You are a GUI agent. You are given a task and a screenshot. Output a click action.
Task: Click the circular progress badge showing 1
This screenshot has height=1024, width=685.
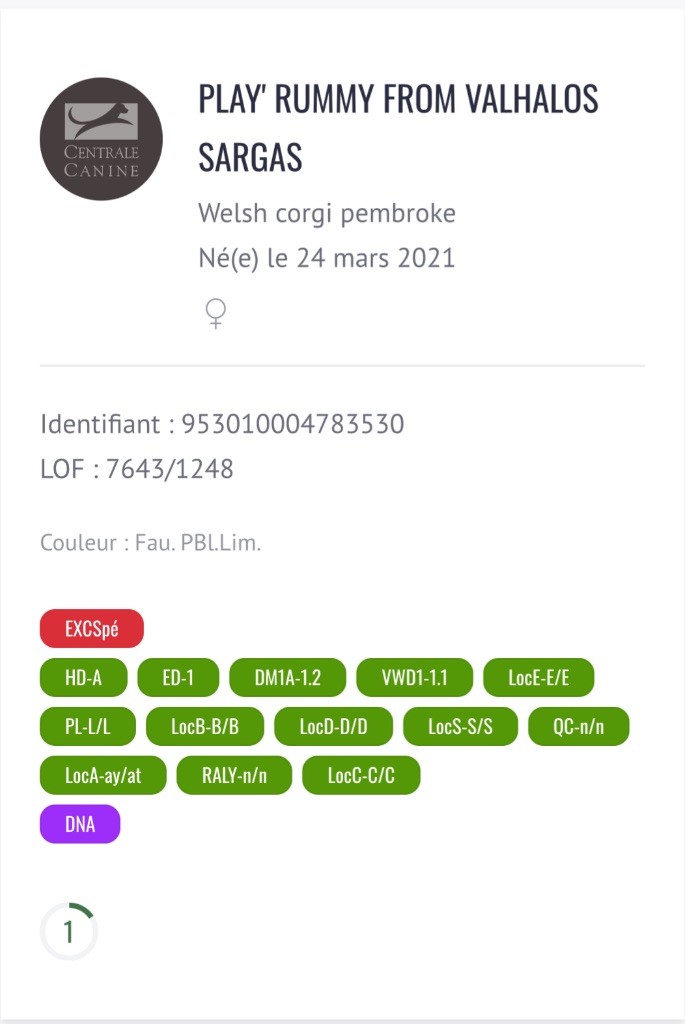click(69, 932)
